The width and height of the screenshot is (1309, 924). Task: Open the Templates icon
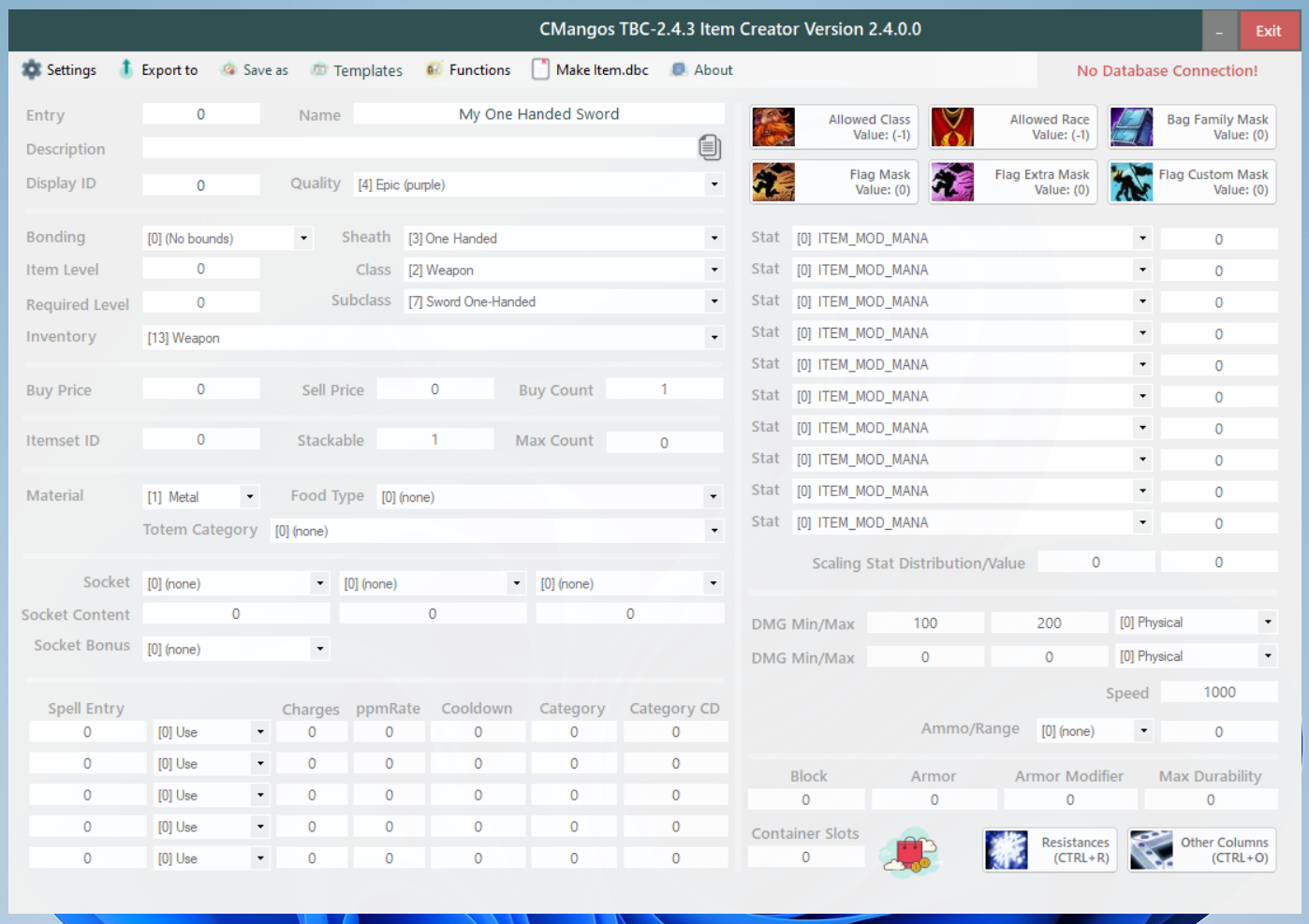tap(319, 69)
